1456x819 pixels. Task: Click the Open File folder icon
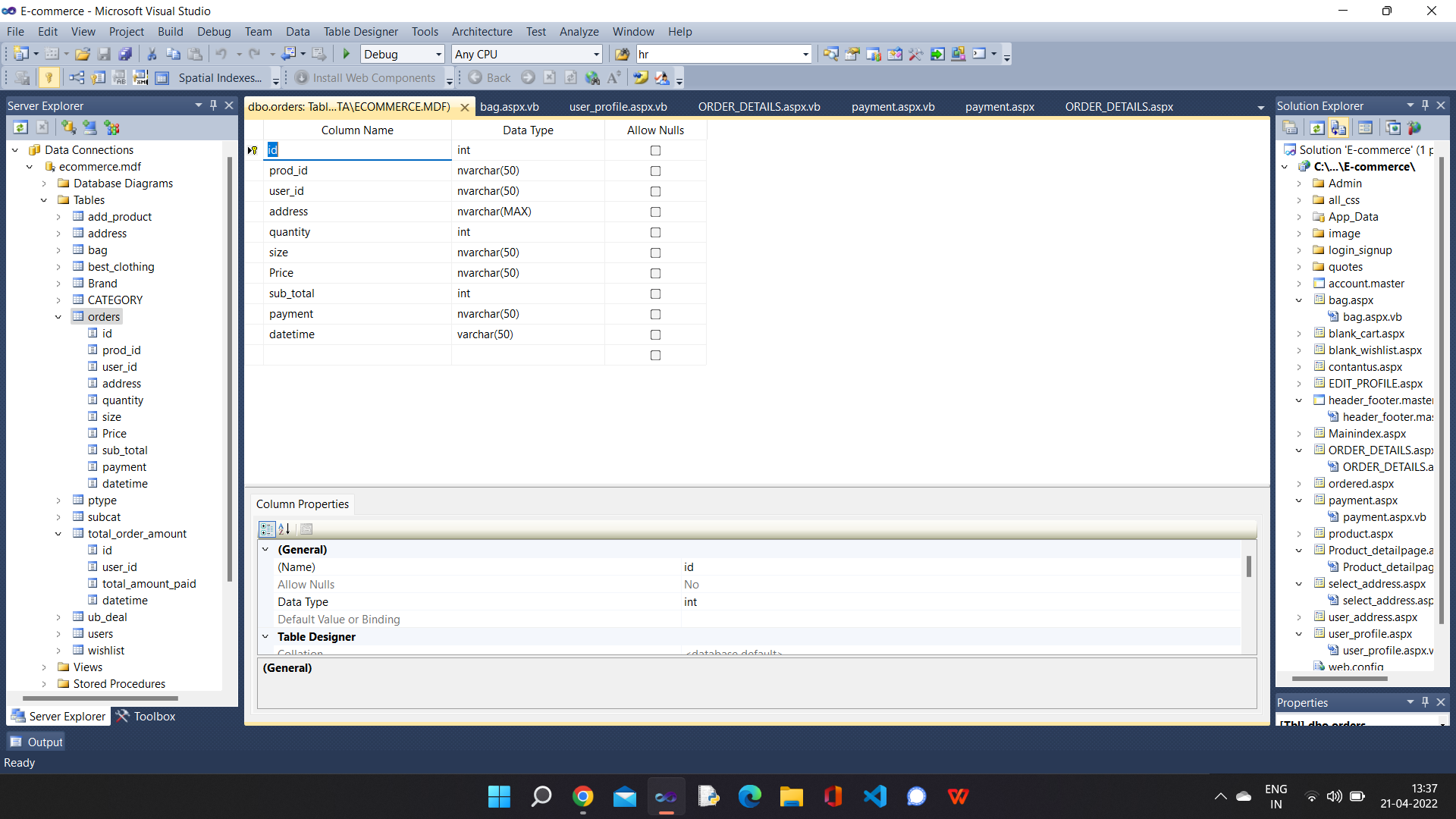point(83,54)
